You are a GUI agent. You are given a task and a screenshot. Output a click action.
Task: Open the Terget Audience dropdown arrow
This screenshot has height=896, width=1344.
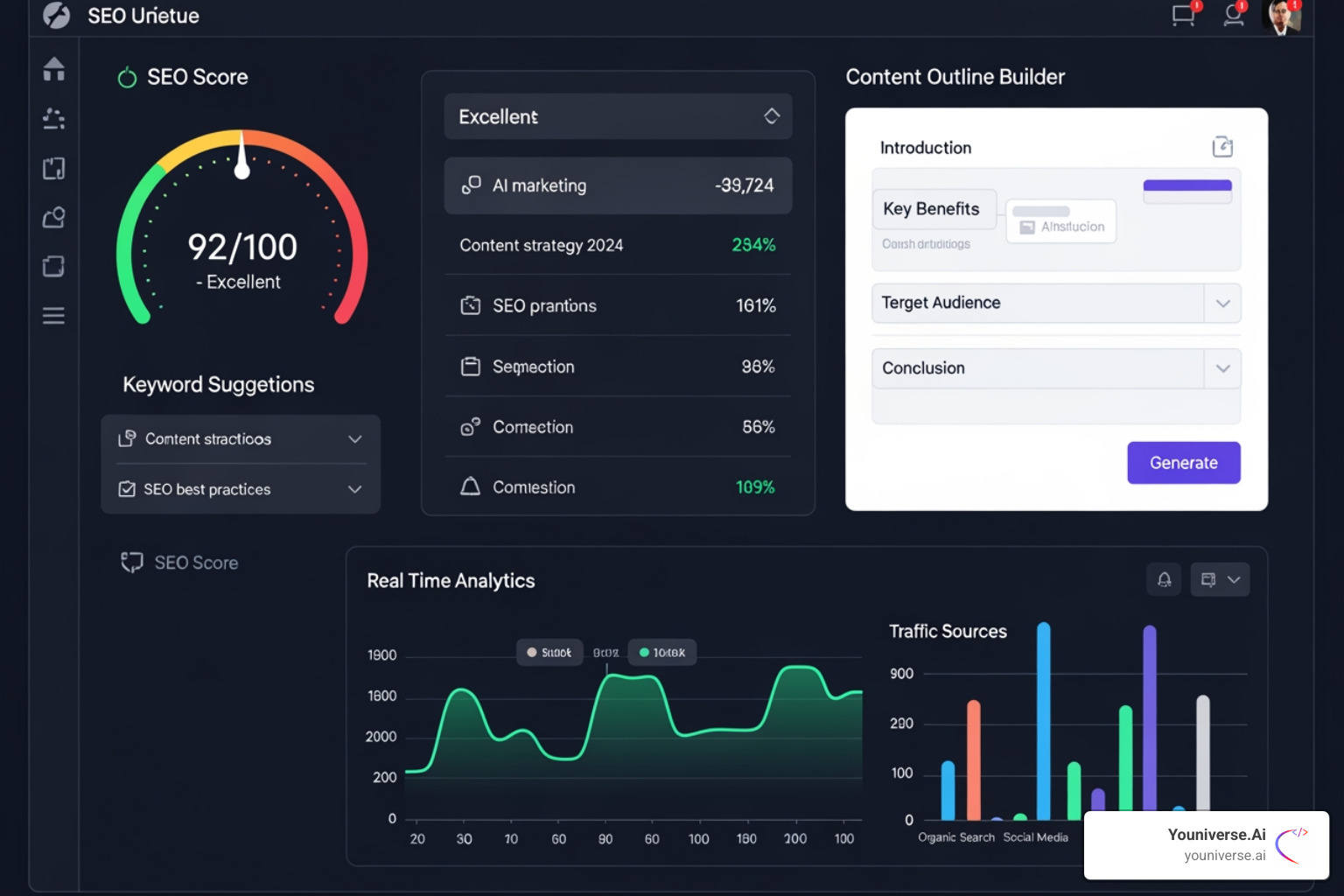coord(1223,304)
